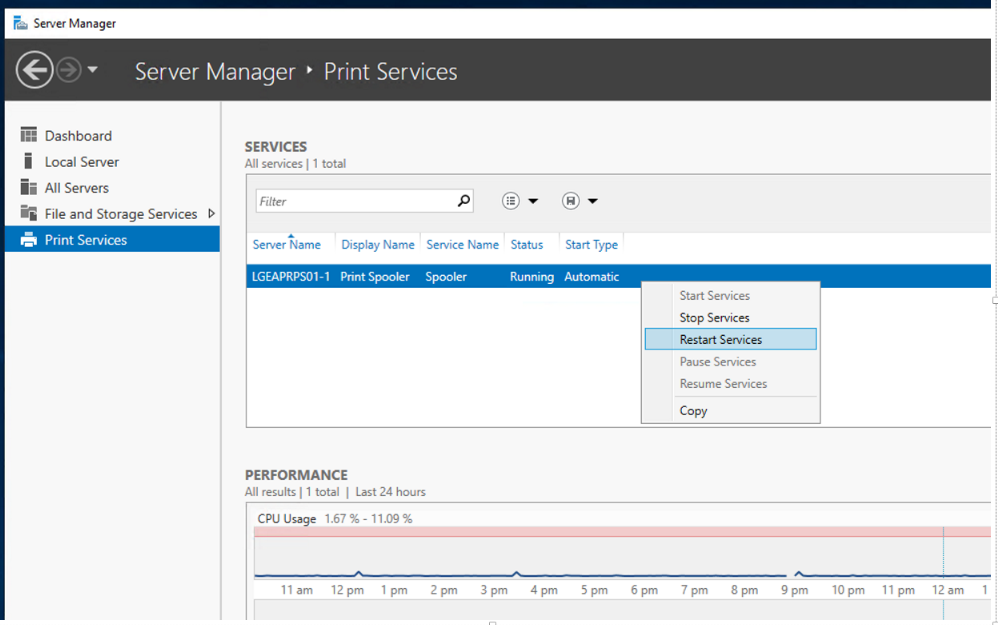The height and width of the screenshot is (625, 998).
Task: Click the CPU Usage label
Action: (x=286, y=519)
